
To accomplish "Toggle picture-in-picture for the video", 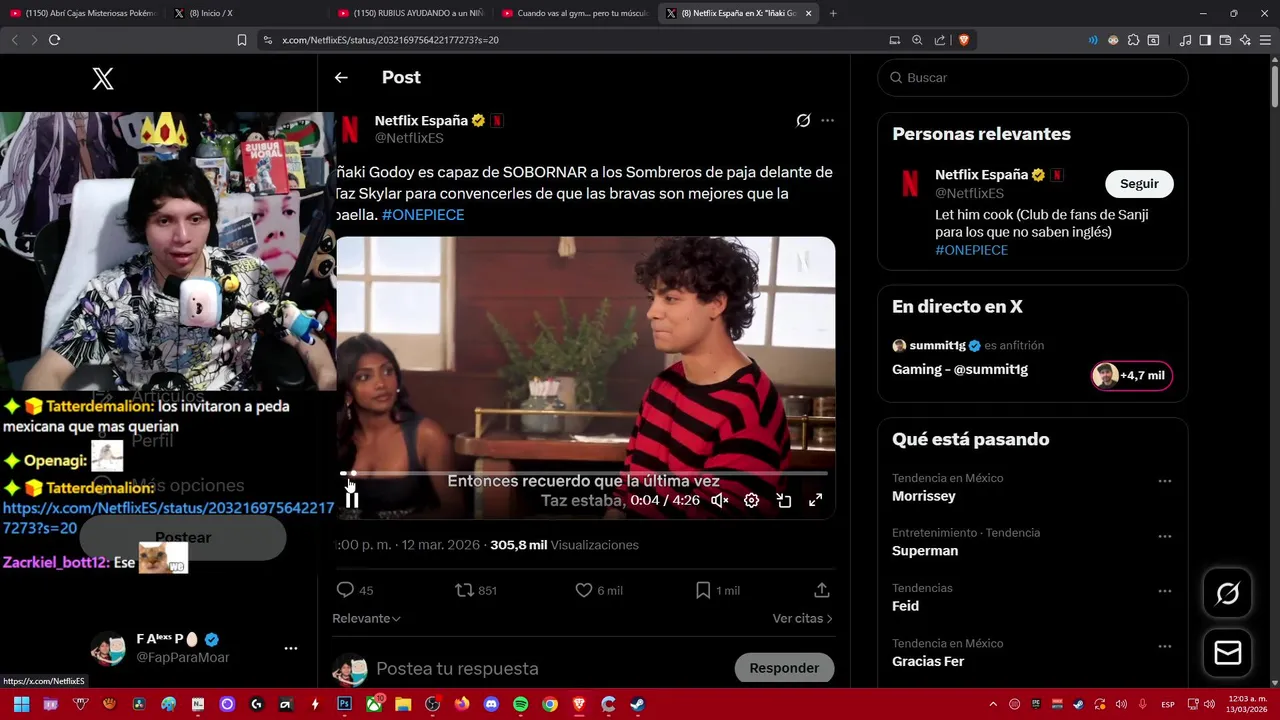I will coord(784,500).
